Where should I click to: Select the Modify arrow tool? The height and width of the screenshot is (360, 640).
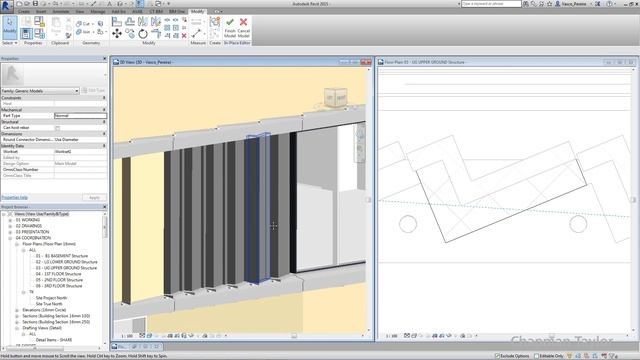(x=10, y=27)
